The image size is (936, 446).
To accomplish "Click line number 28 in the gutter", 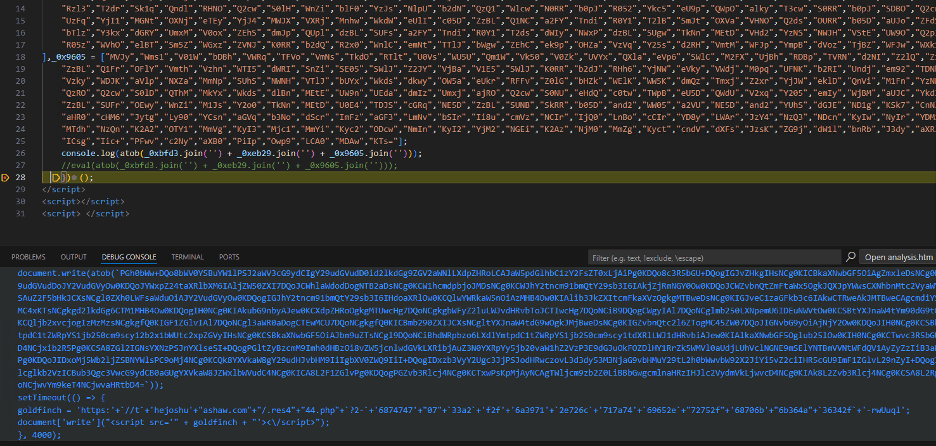I will [21, 177].
